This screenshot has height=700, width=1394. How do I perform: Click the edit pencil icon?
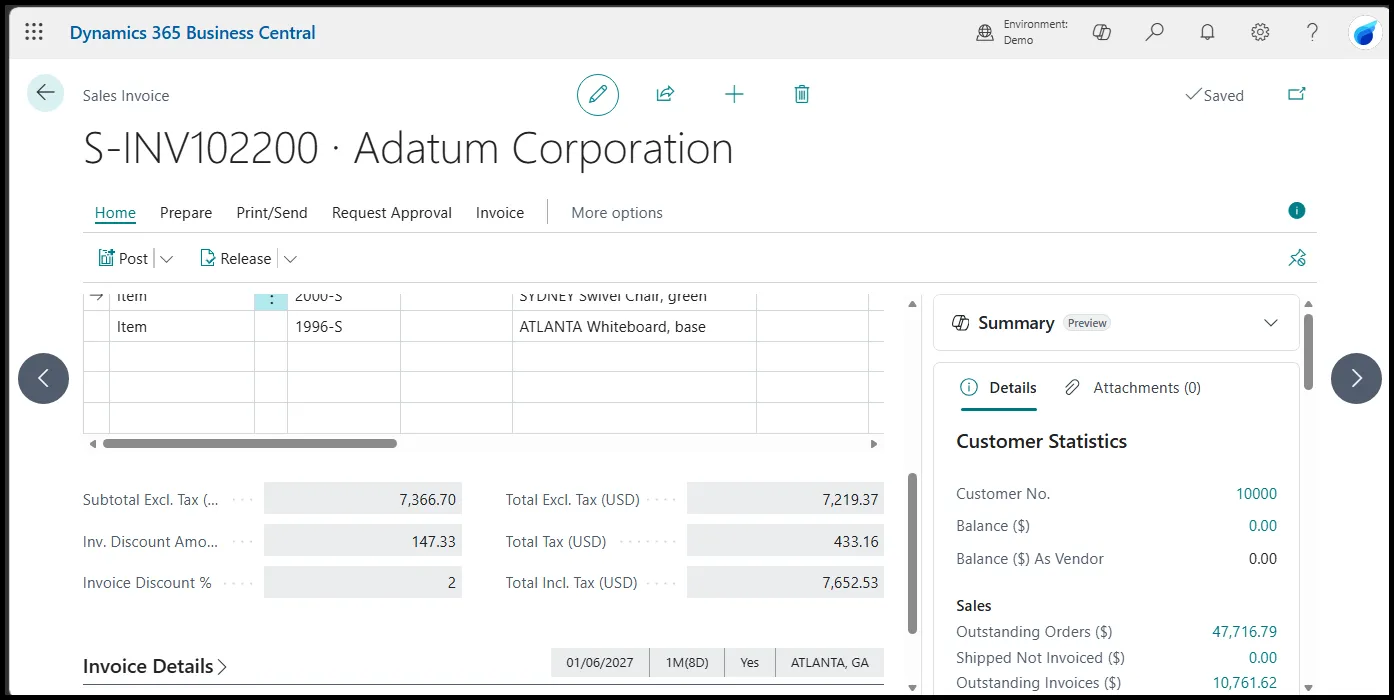pyautogui.click(x=598, y=95)
